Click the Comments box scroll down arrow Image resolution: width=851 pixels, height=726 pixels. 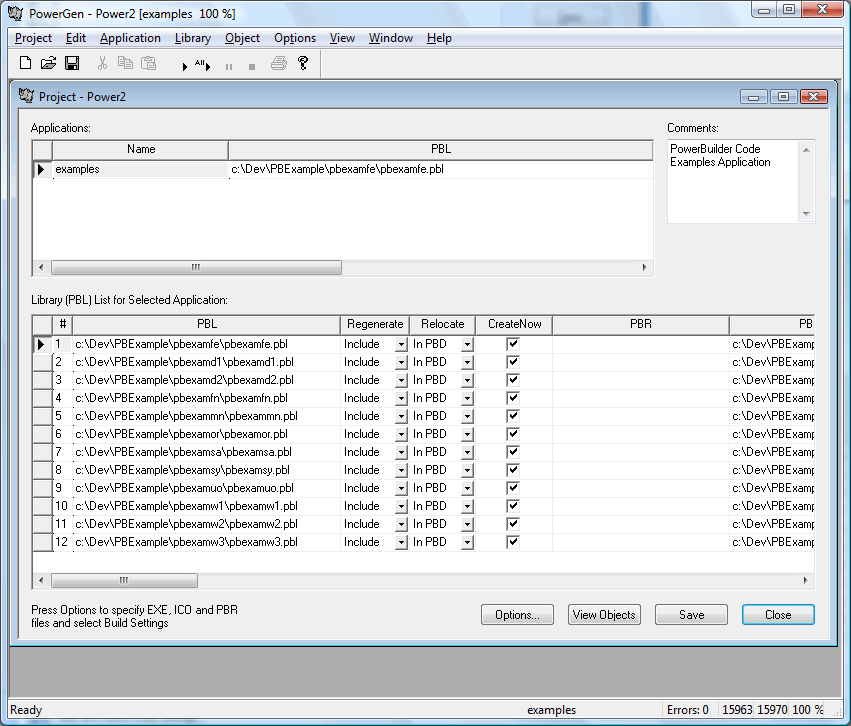coord(806,214)
